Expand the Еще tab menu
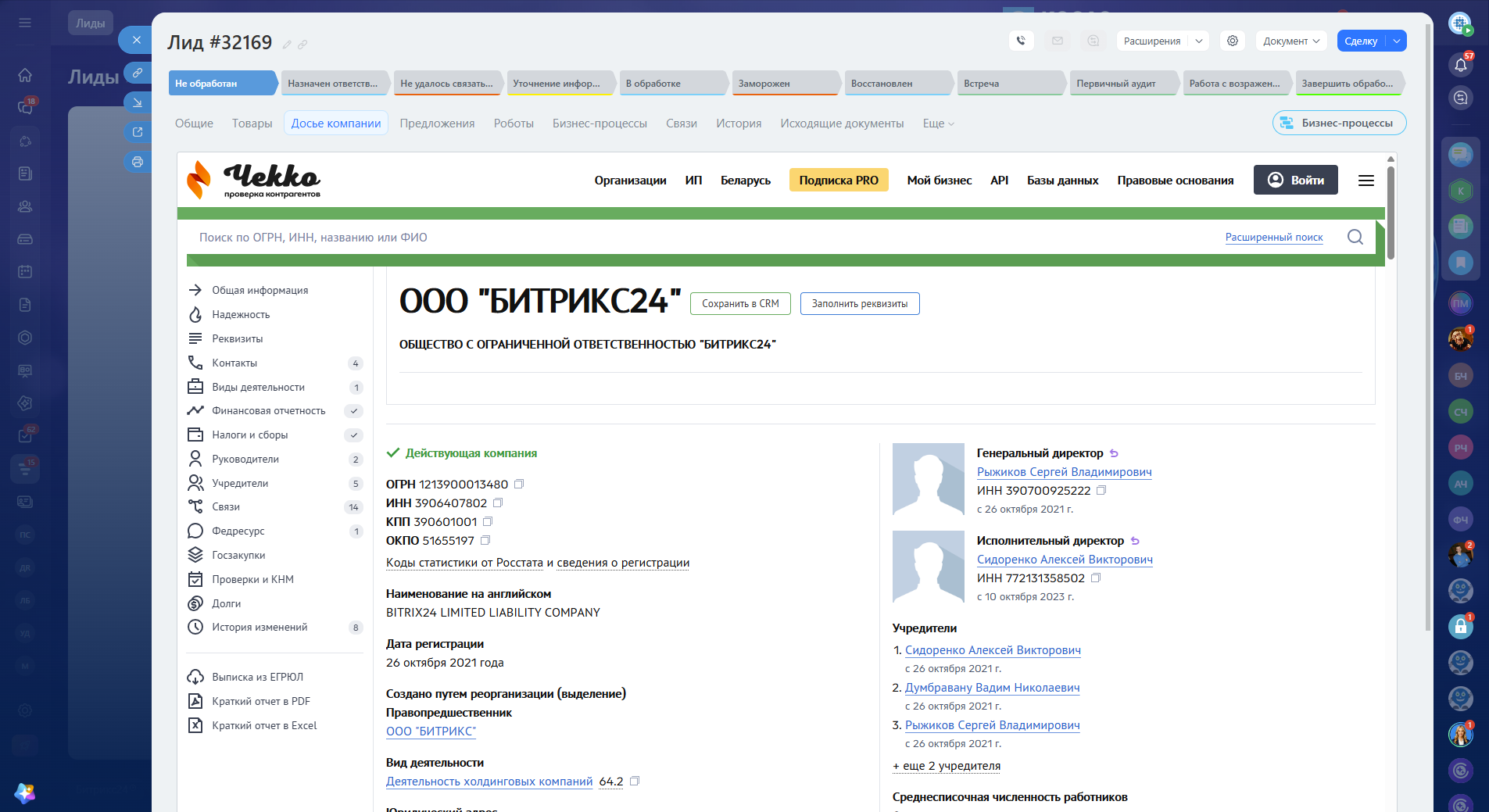This screenshot has height=812, width=1489. (939, 123)
